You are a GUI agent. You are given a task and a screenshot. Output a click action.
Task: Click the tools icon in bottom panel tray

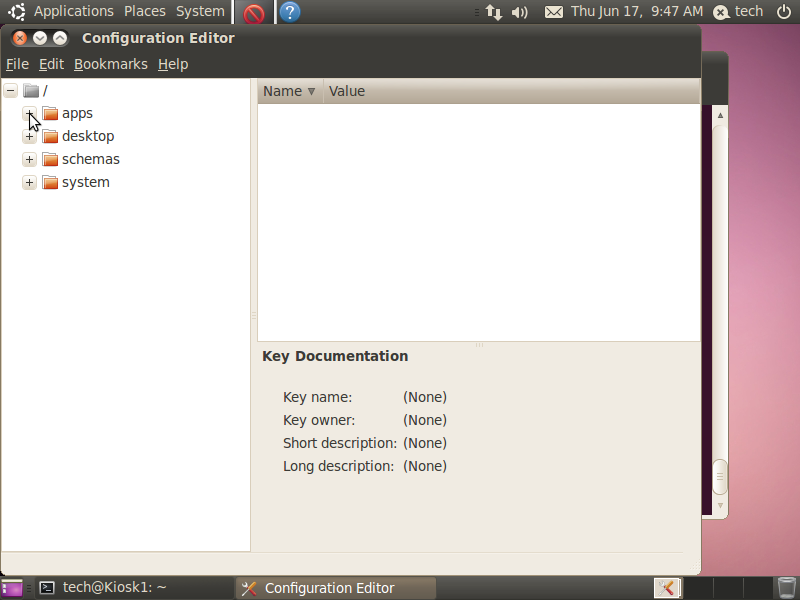tap(667, 588)
